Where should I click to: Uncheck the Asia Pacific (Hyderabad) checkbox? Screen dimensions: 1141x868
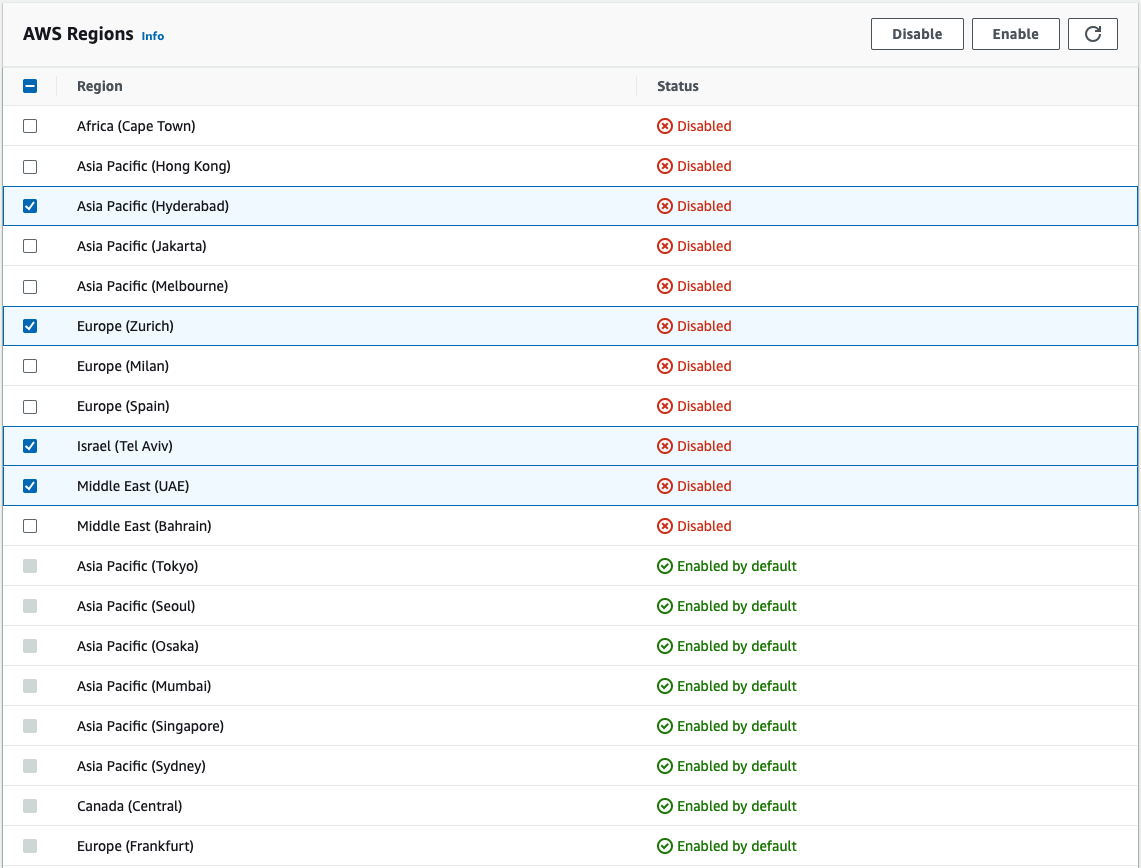coord(30,206)
